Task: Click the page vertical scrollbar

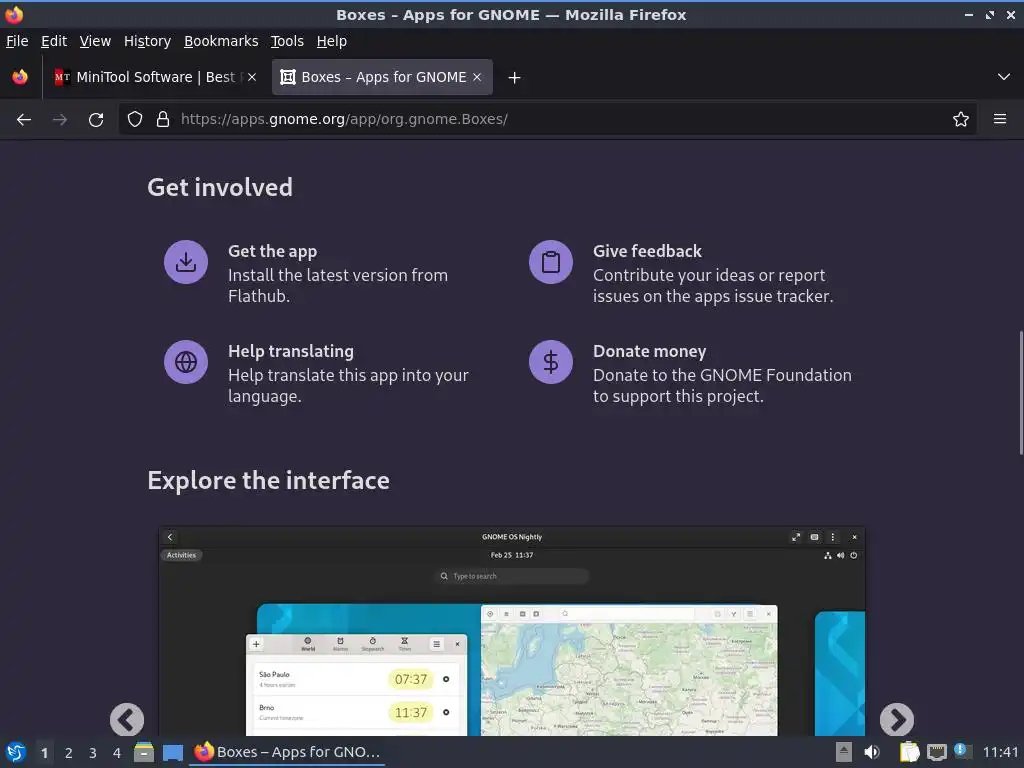Action: 1021,392
